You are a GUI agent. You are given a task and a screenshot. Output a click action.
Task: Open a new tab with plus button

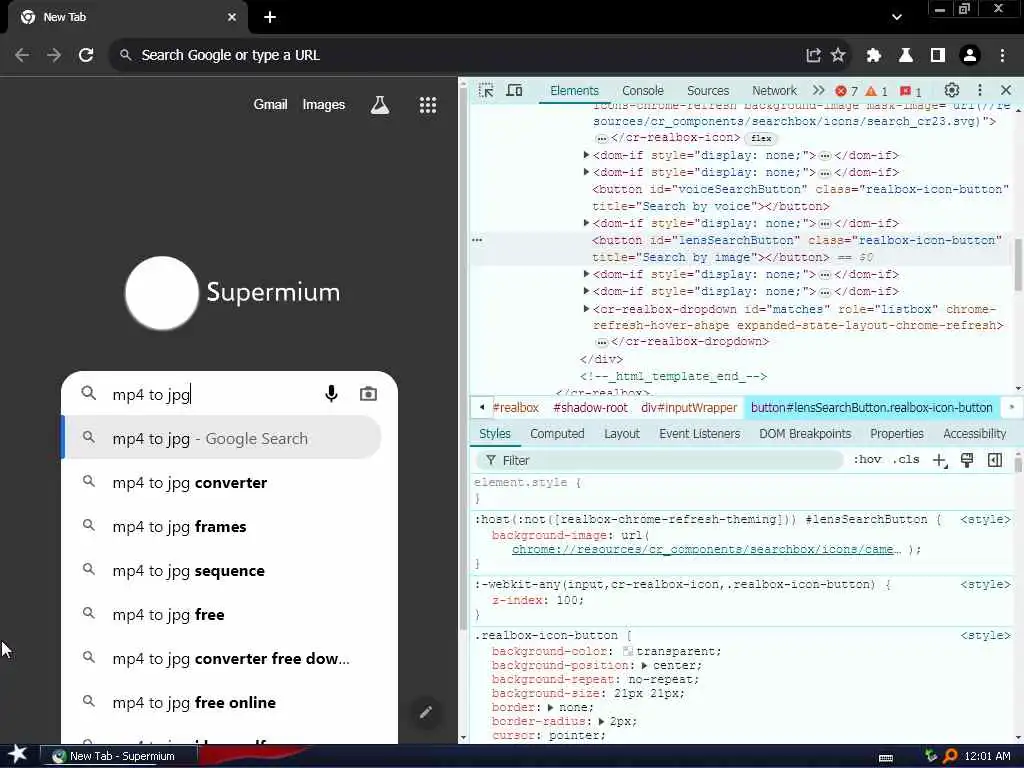tap(270, 17)
